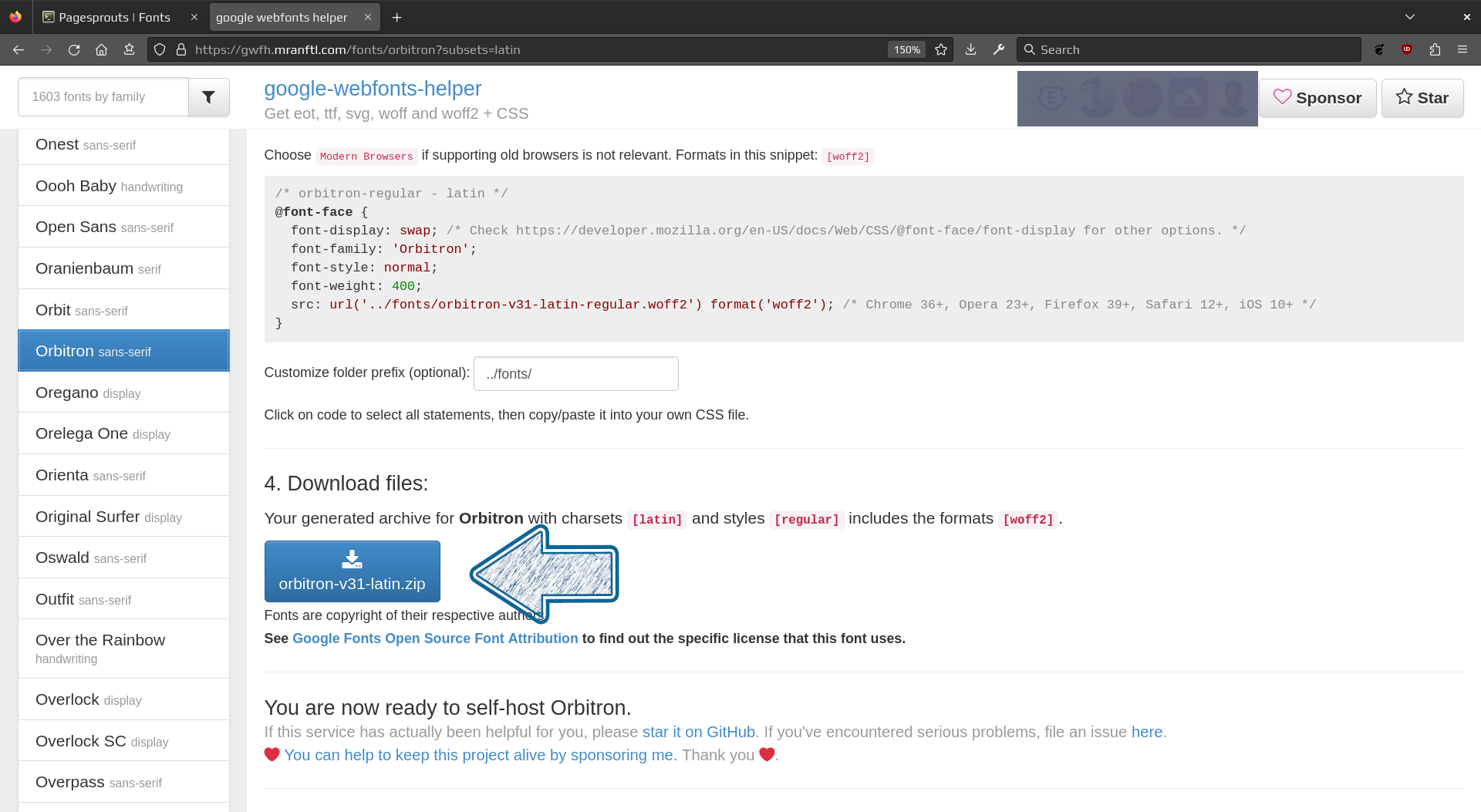Open the tab list dropdown chevron
1481x812 pixels.
pos(1410,17)
